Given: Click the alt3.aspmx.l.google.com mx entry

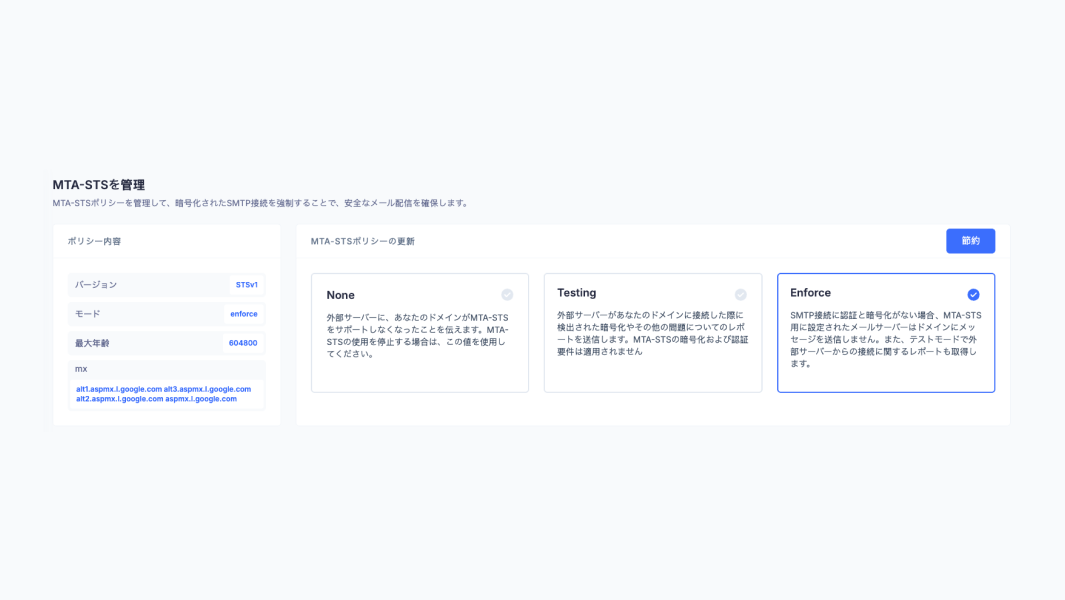Looking at the screenshot, I should click(x=207, y=389).
